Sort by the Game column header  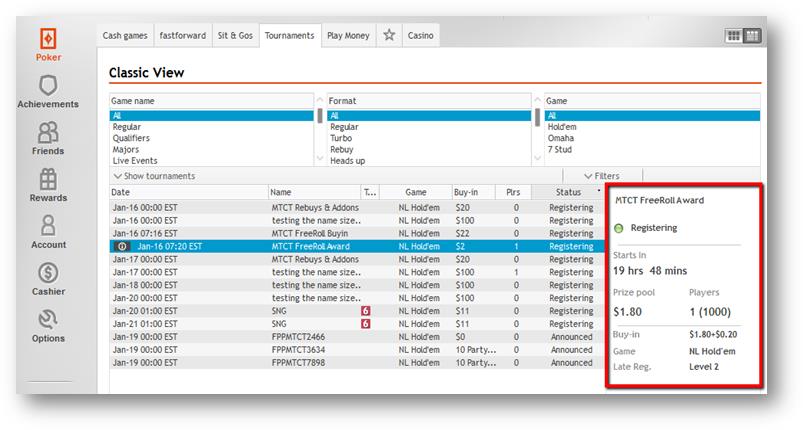[415, 192]
